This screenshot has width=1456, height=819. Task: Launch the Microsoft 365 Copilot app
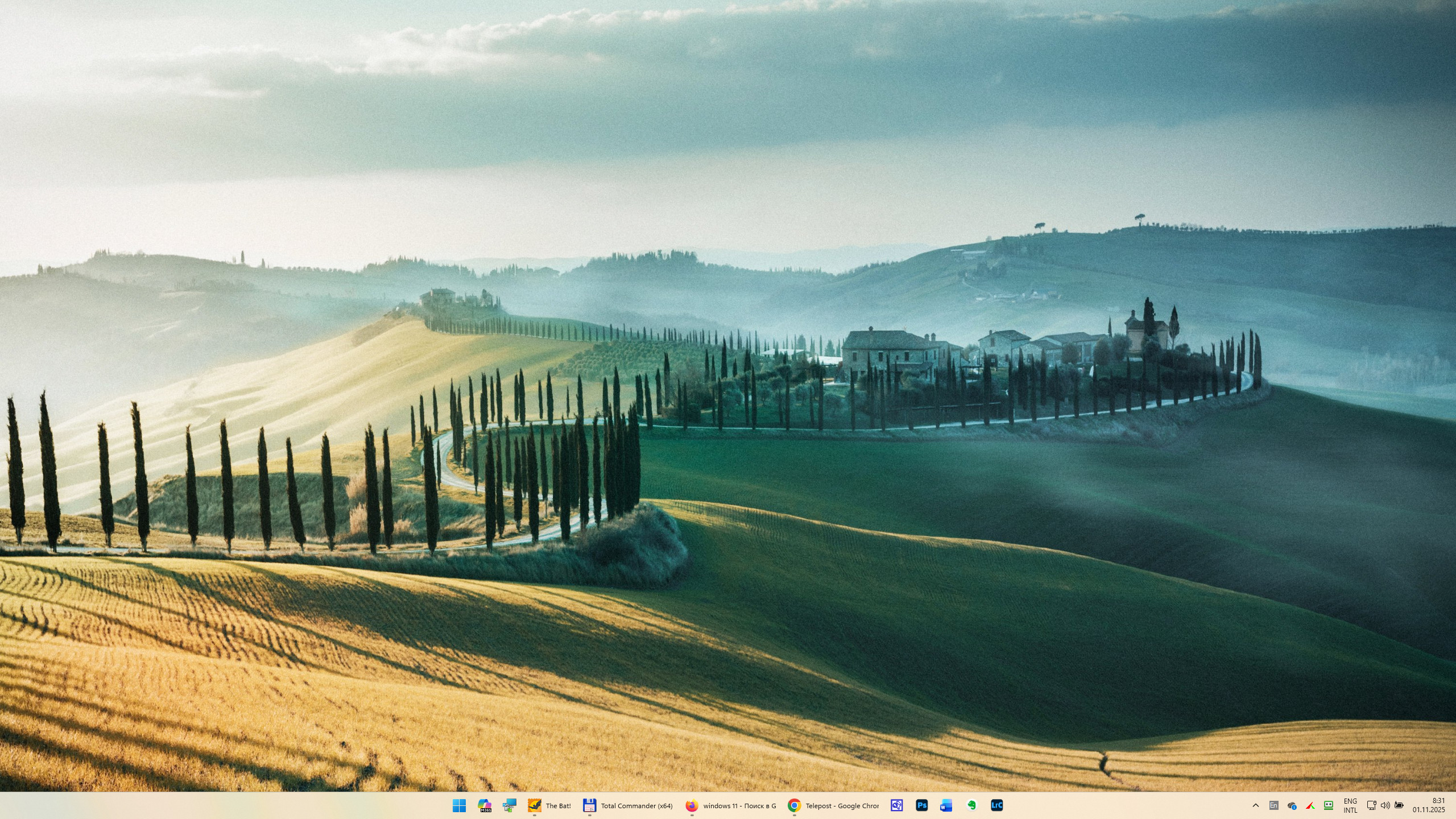click(x=485, y=805)
